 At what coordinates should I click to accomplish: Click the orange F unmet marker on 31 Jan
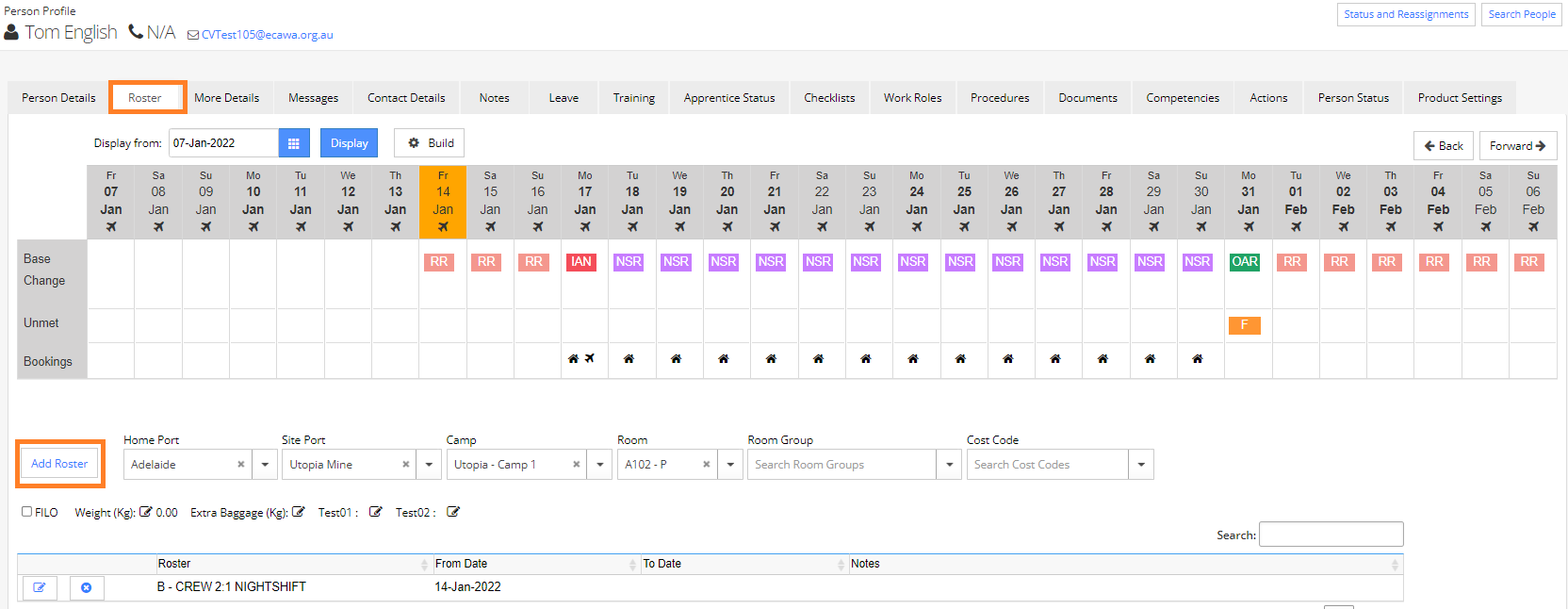click(1244, 325)
